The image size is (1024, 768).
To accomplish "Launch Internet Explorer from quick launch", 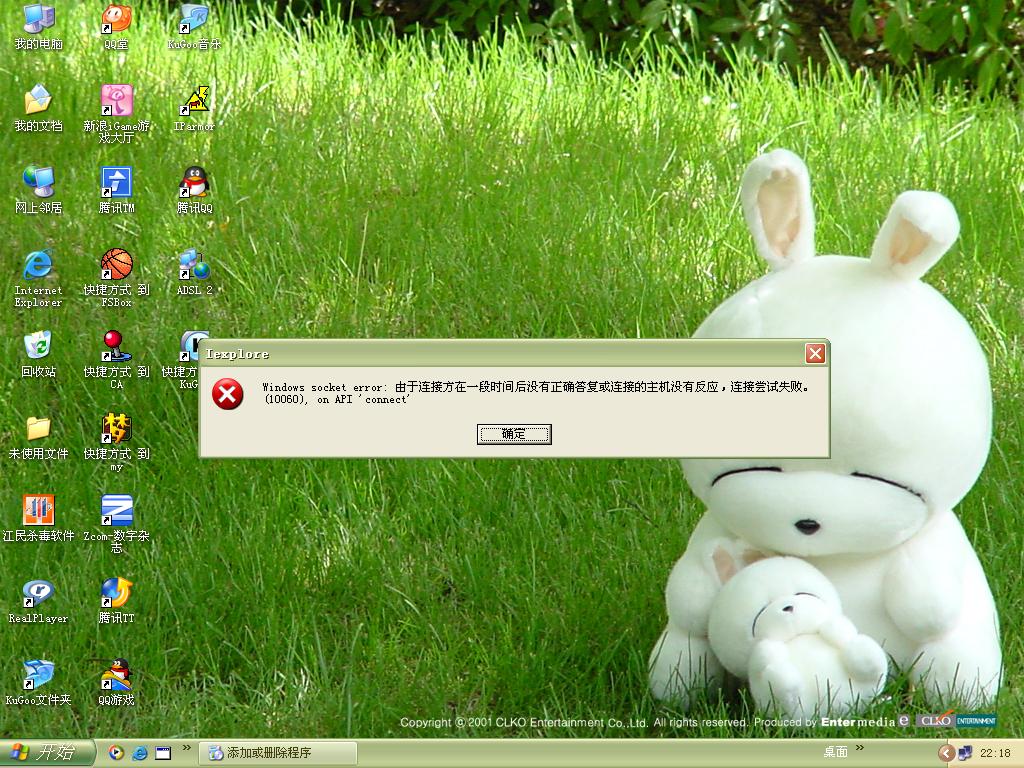I will coord(140,753).
